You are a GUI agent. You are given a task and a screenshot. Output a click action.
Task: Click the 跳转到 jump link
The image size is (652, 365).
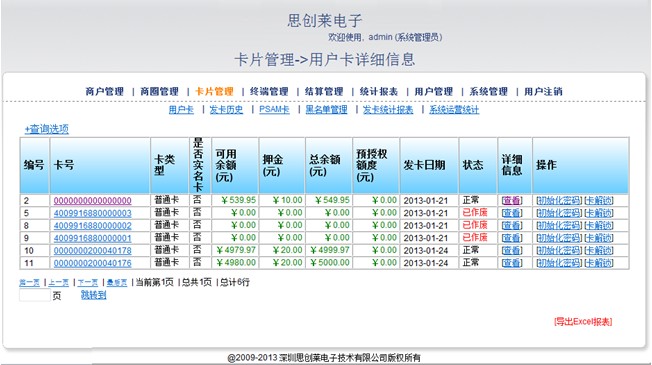pyautogui.click(x=94, y=295)
